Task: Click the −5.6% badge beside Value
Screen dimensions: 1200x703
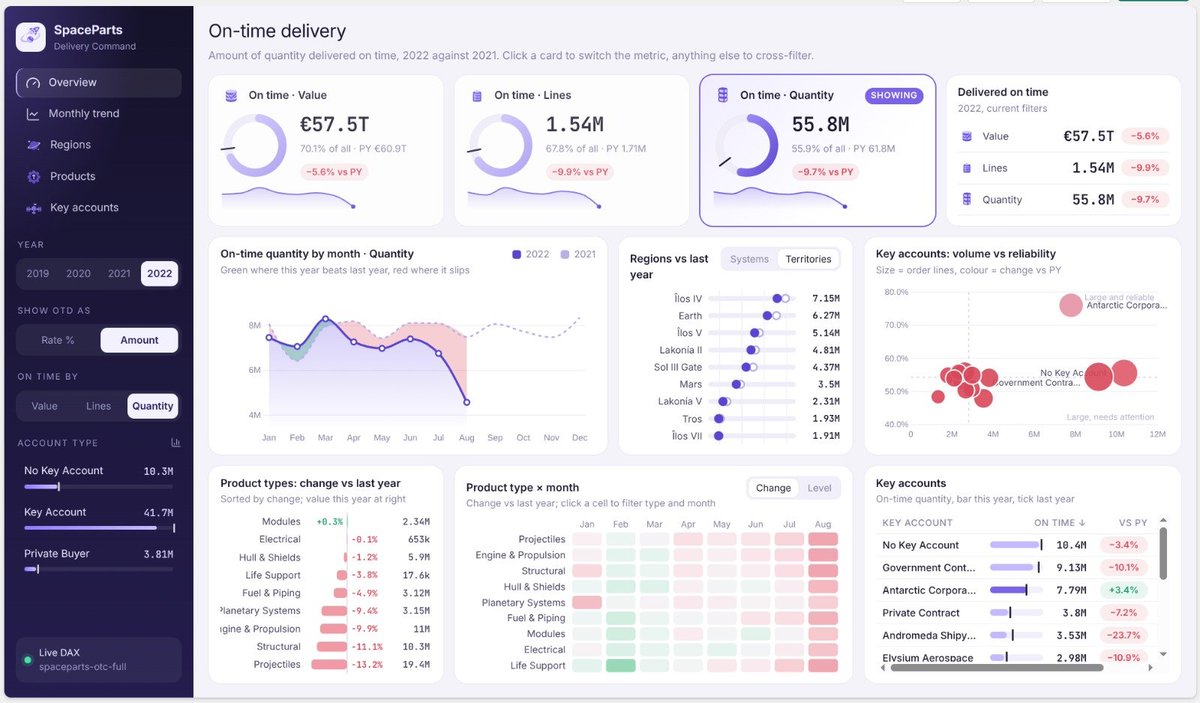Action: [x=1144, y=136]
